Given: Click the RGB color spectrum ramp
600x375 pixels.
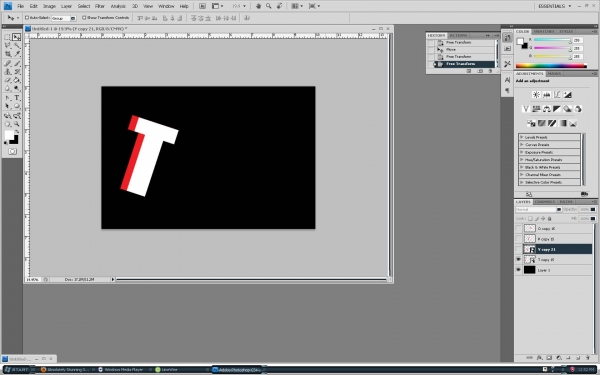Looking at the screenshot, I should [x=551, y=66].
